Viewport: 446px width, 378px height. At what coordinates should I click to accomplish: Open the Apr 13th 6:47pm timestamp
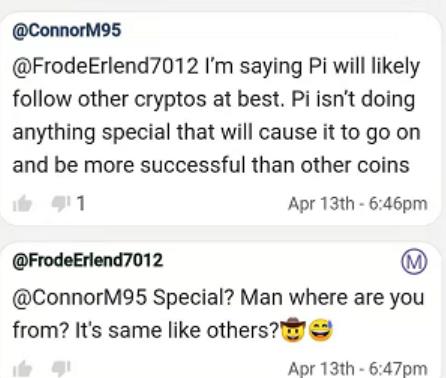[x=358, y=369]
